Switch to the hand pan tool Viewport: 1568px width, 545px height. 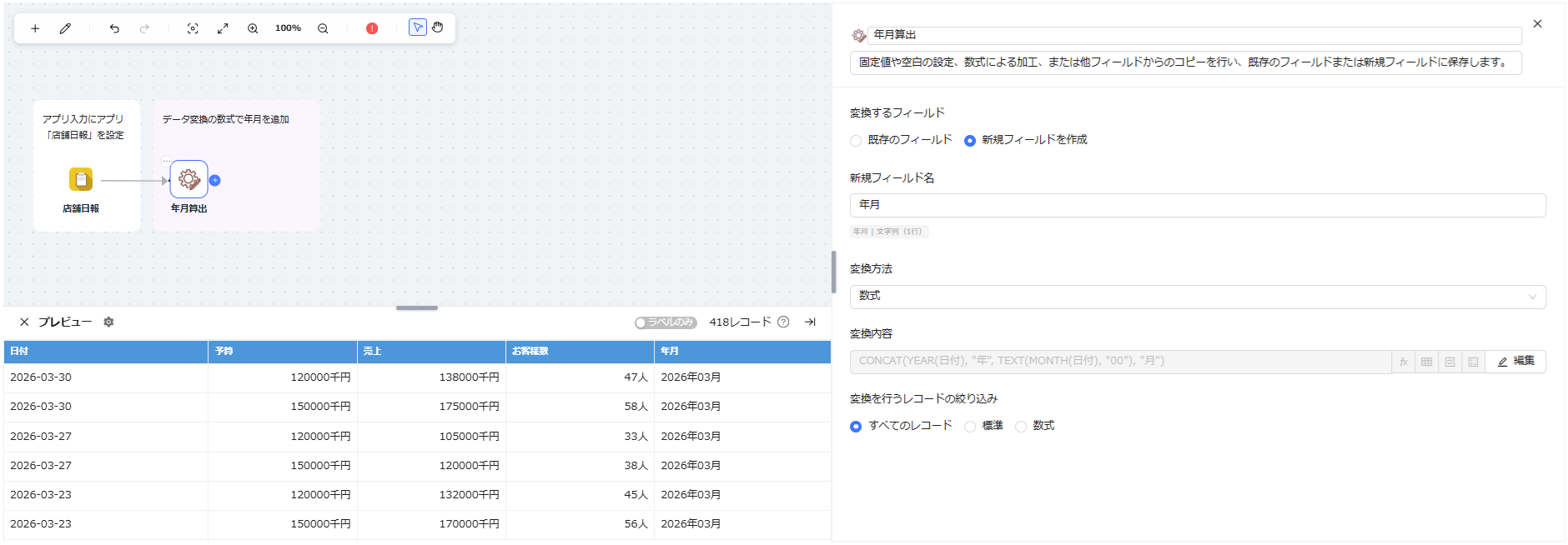[438, 27]
